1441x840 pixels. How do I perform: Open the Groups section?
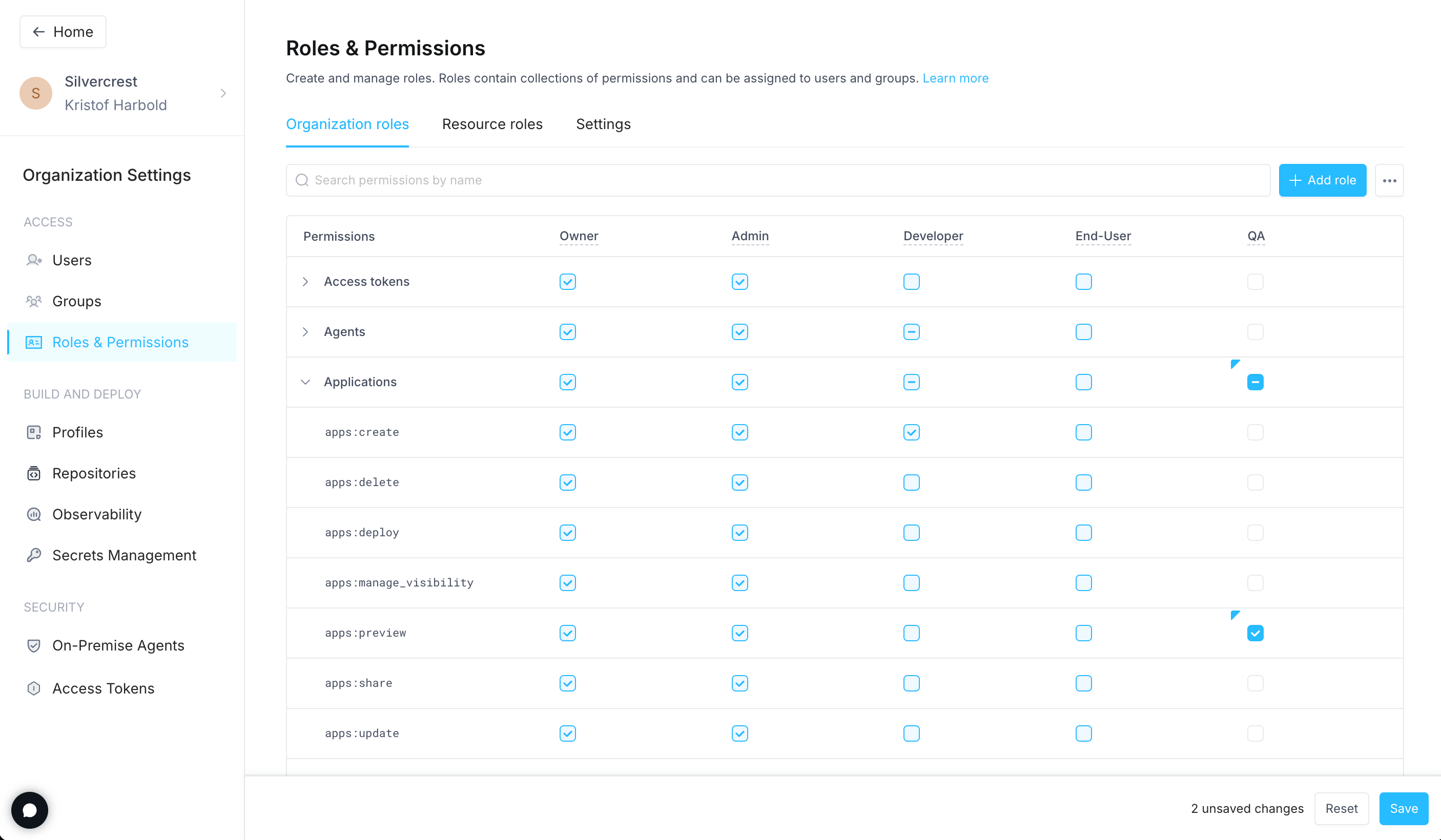(x=77, y=301)
